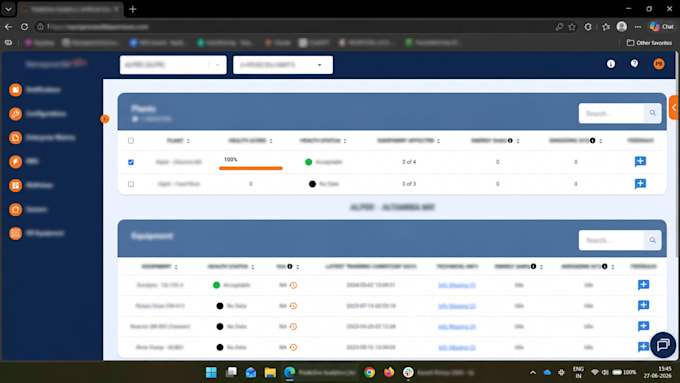Click the Plants panel search magnifier
This screenshot has height=383, width=680.
coord(652,113)
